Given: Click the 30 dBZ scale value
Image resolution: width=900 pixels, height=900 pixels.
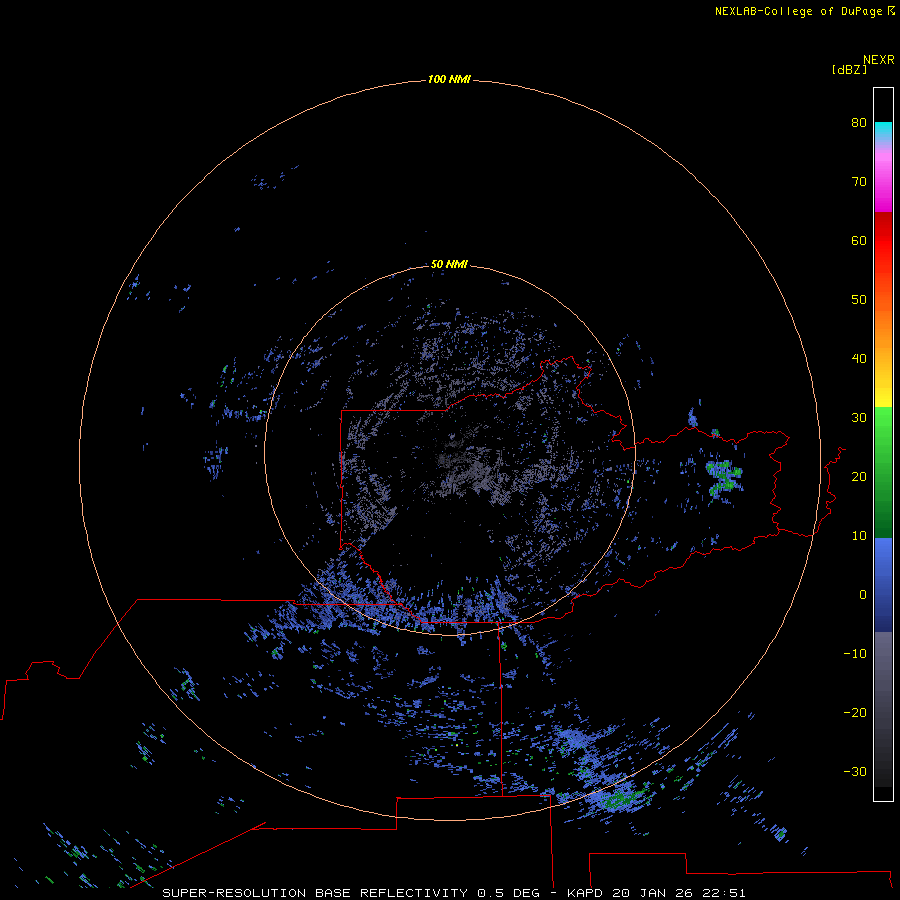Looking at the screenshot, I should coord(859,418).
